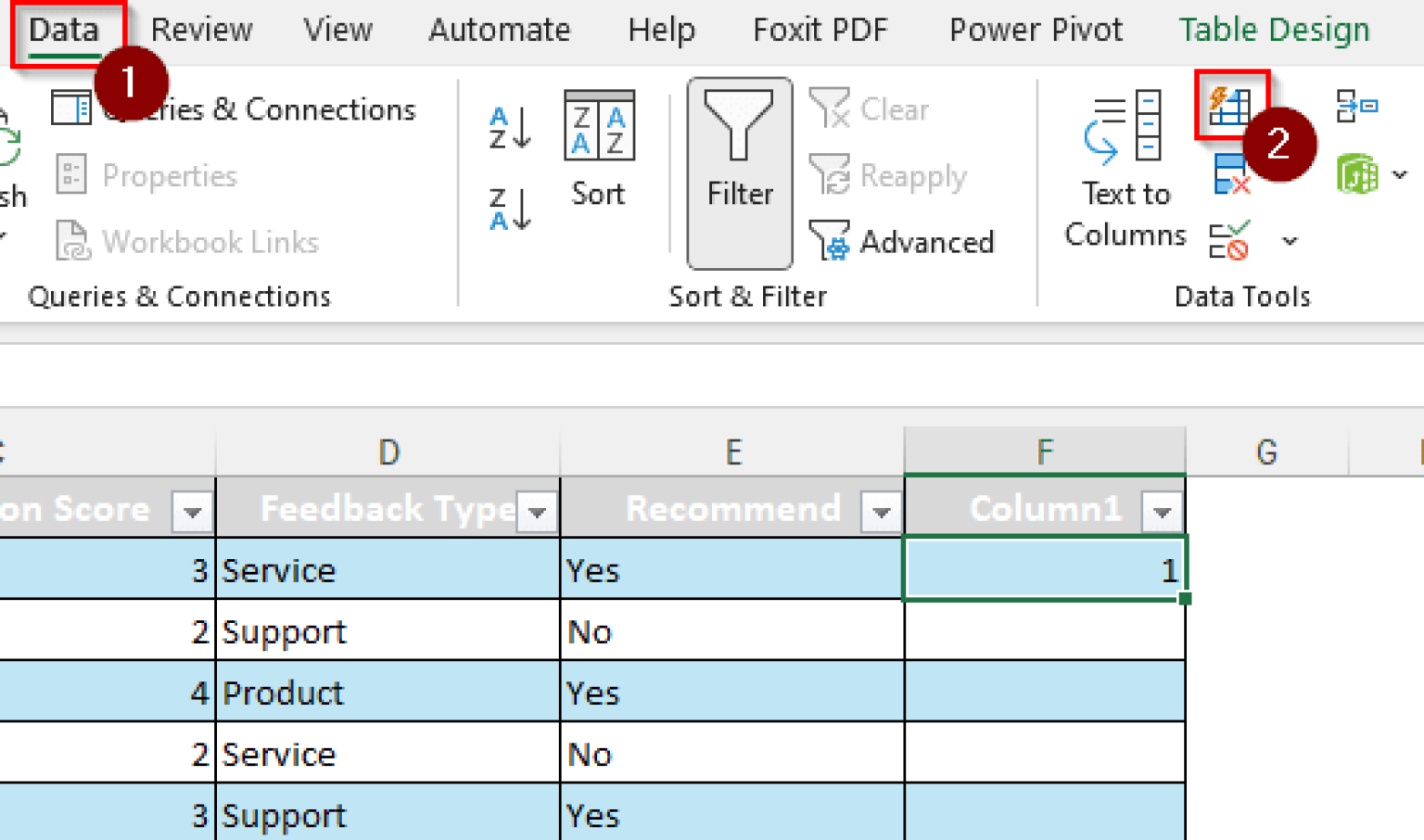
Task: Select the cell containing value 1
Action: pos(1045,569)
